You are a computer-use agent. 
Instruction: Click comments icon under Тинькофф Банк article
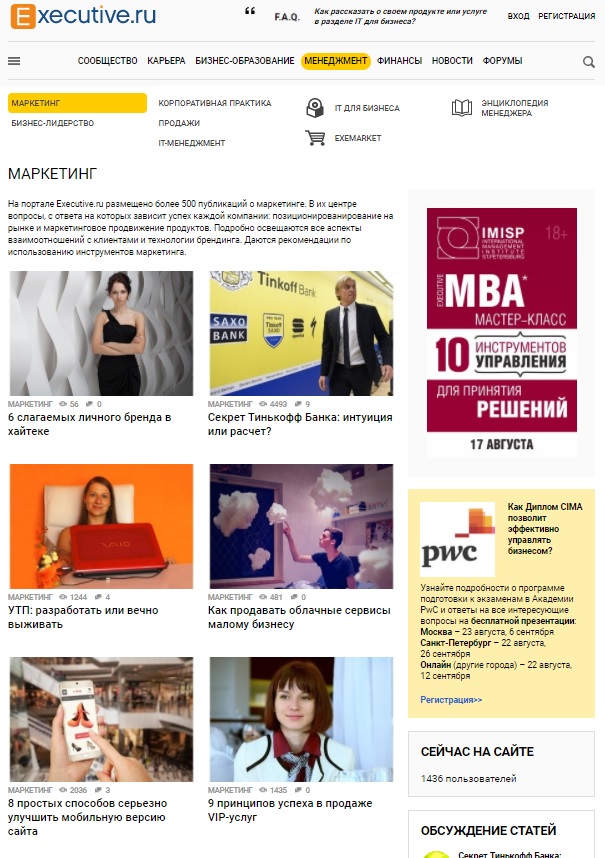[298, 404]
